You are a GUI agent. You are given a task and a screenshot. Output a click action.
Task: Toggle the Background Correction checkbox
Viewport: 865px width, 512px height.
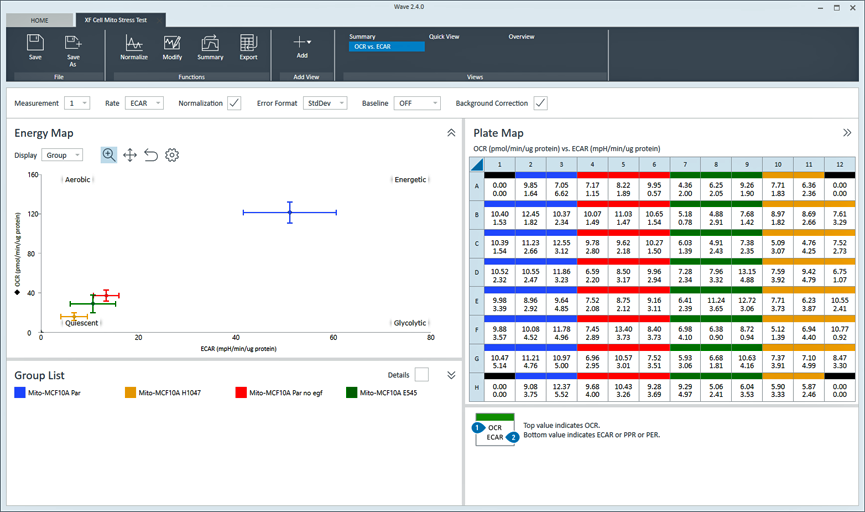[x=540, y=103]
